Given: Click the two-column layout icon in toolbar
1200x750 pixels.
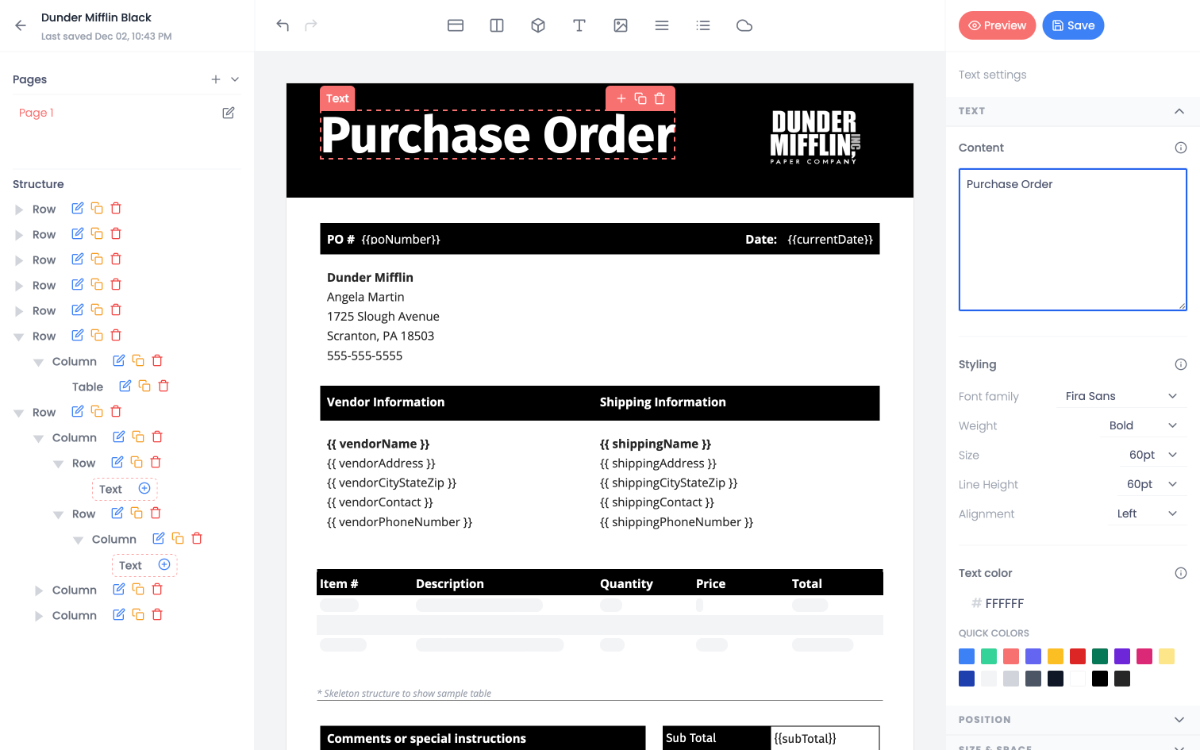Looking at the screenshot, I should coord(496,25).
